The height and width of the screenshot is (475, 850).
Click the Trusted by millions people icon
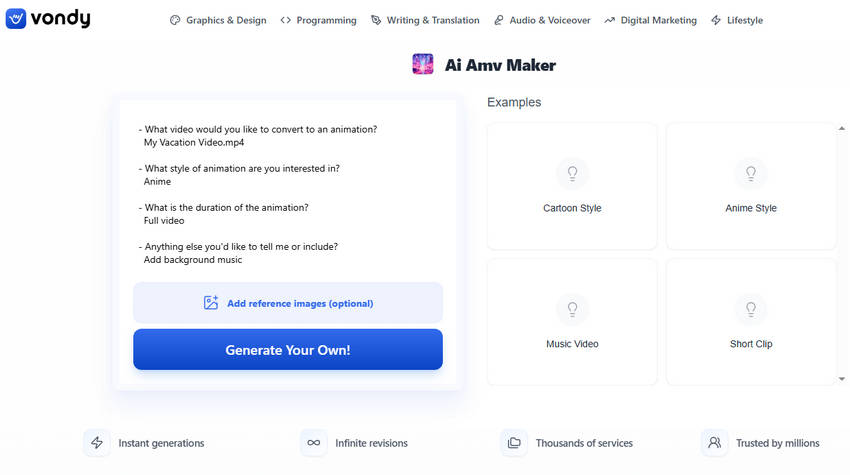click(x=714, y=442)
